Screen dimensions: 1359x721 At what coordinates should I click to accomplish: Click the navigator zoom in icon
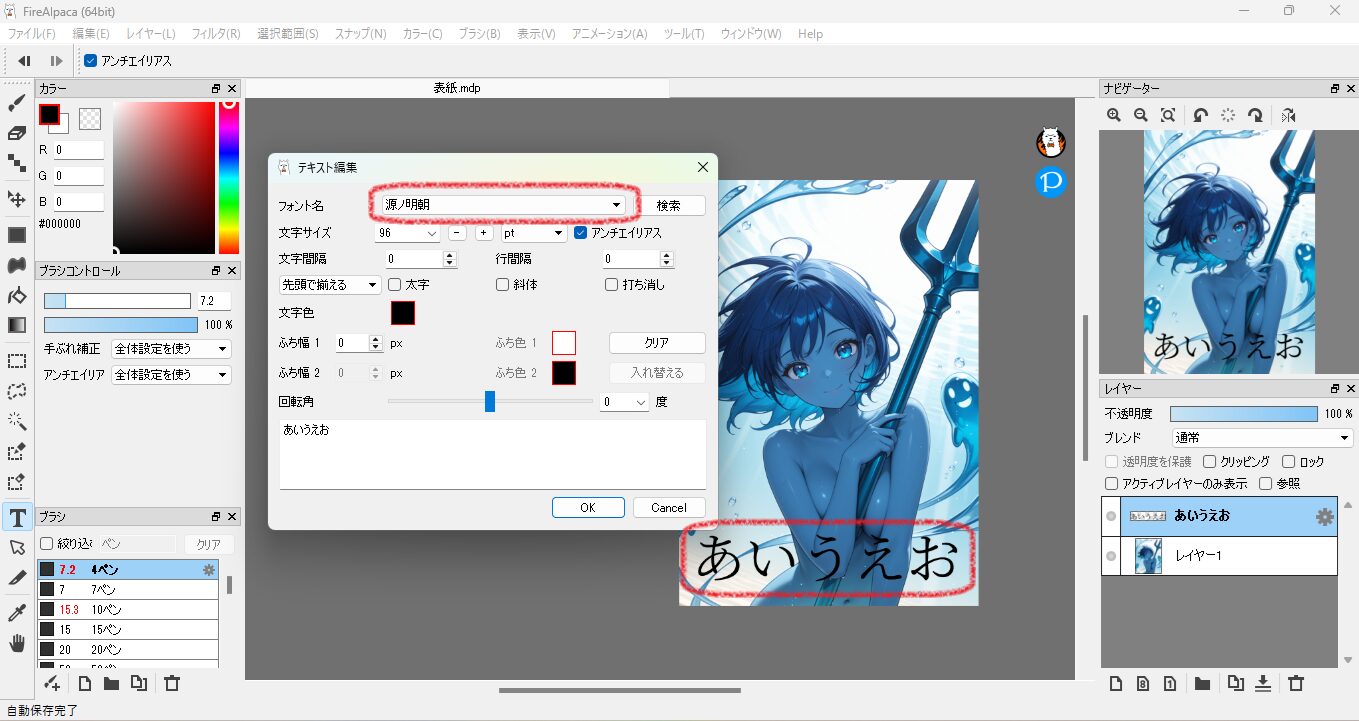tap(1114, 116)
